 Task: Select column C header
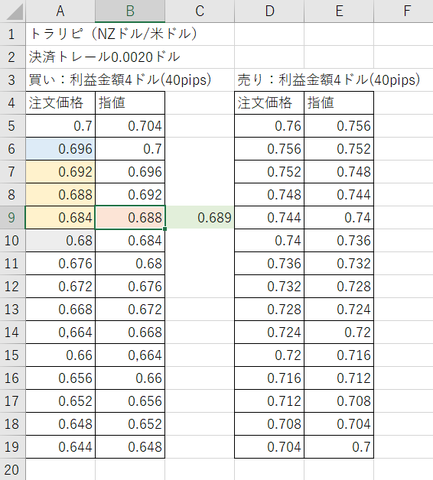click(x=200, y=11)
